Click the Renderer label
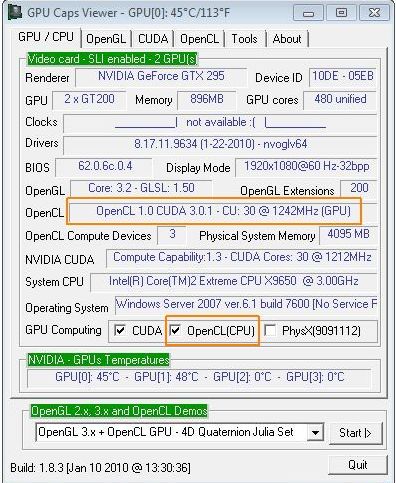 point(47,78)
